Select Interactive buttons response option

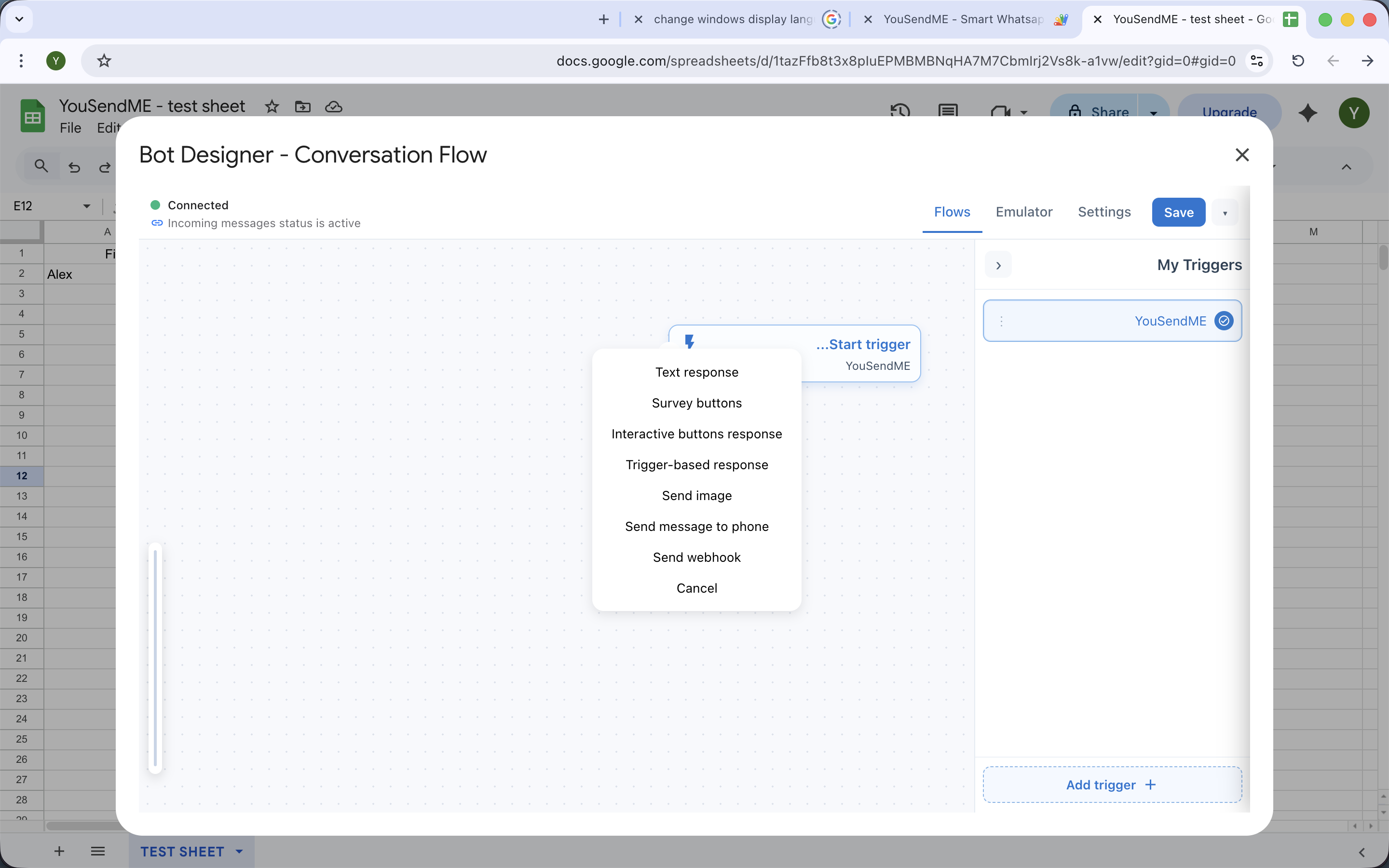pos(697,434)
